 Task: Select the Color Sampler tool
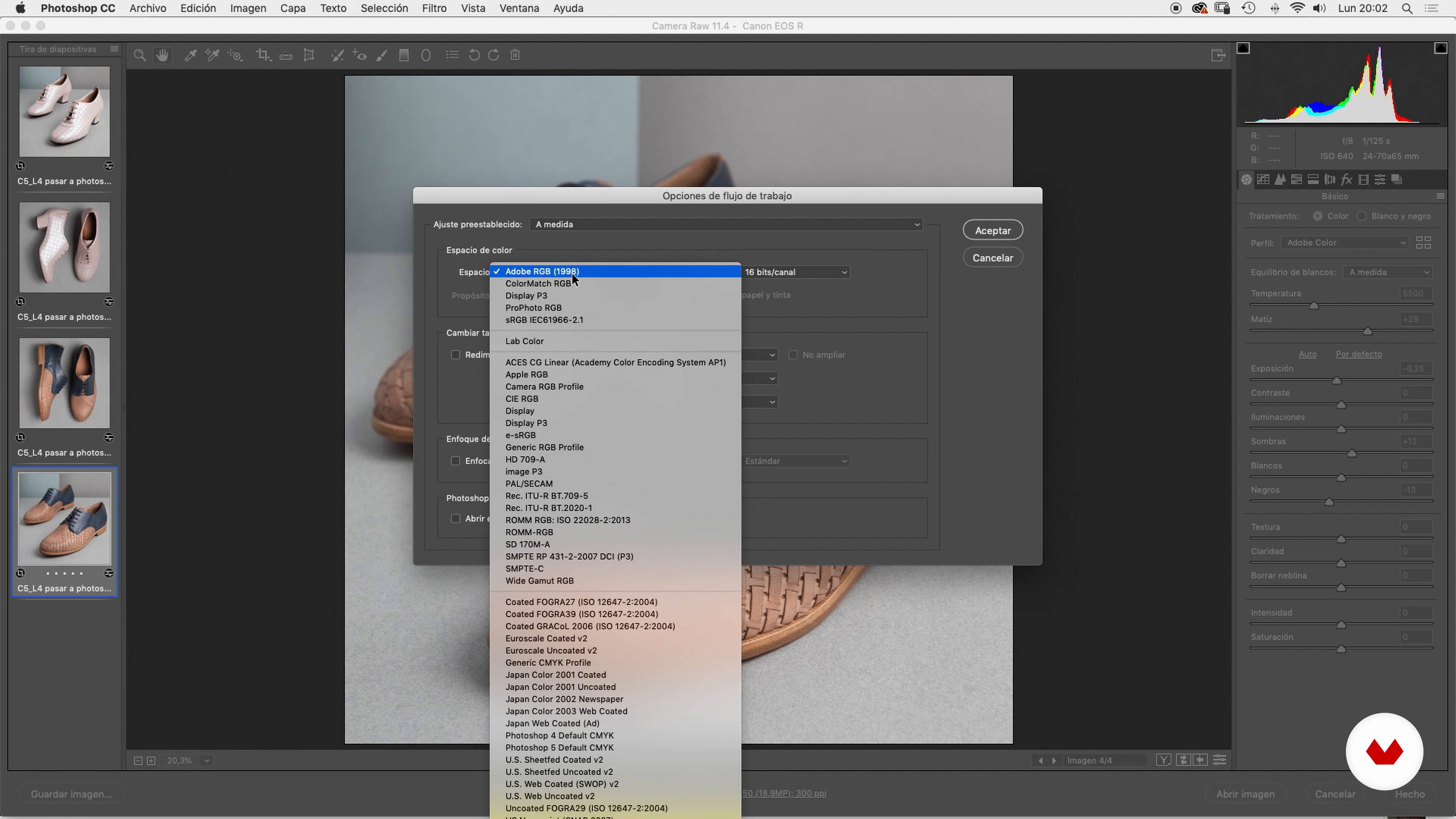(x=212, y=55)
